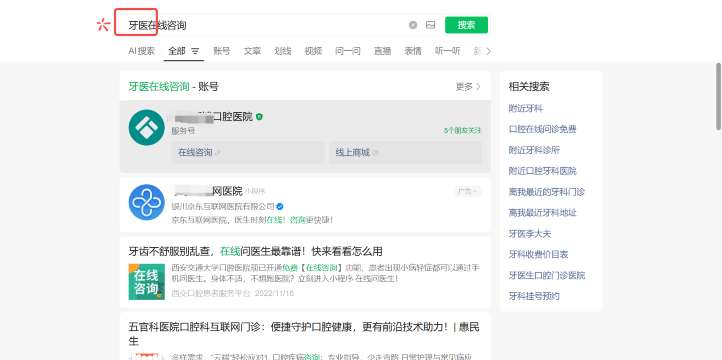The height and width of the screenshot is (360, 722).
Task: Click the vertical page scrollbar thumb
Action: 718,96
